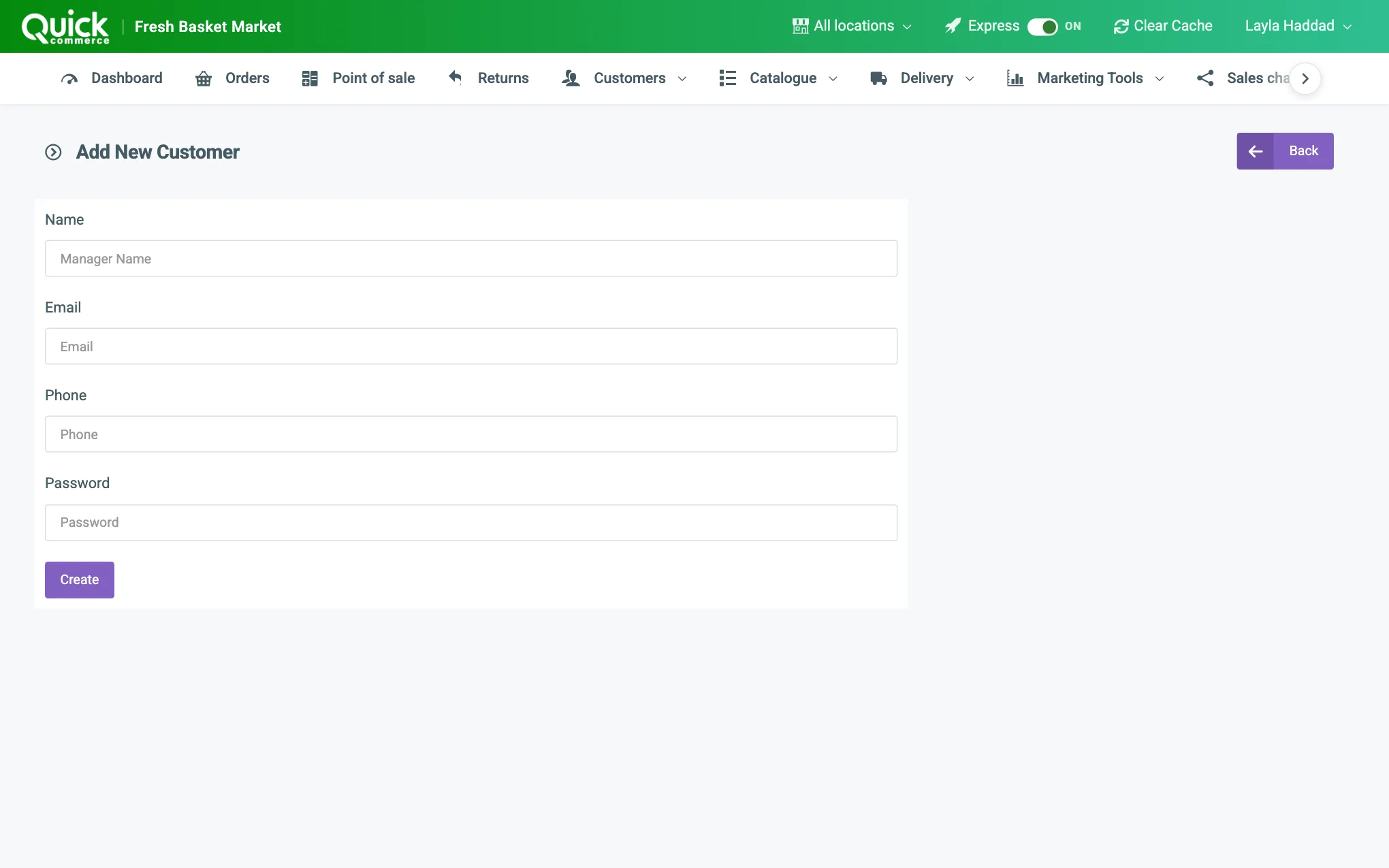Go to the Orders page
Image resolution: width=1389 pixels, height=868 pixels.
232,78
